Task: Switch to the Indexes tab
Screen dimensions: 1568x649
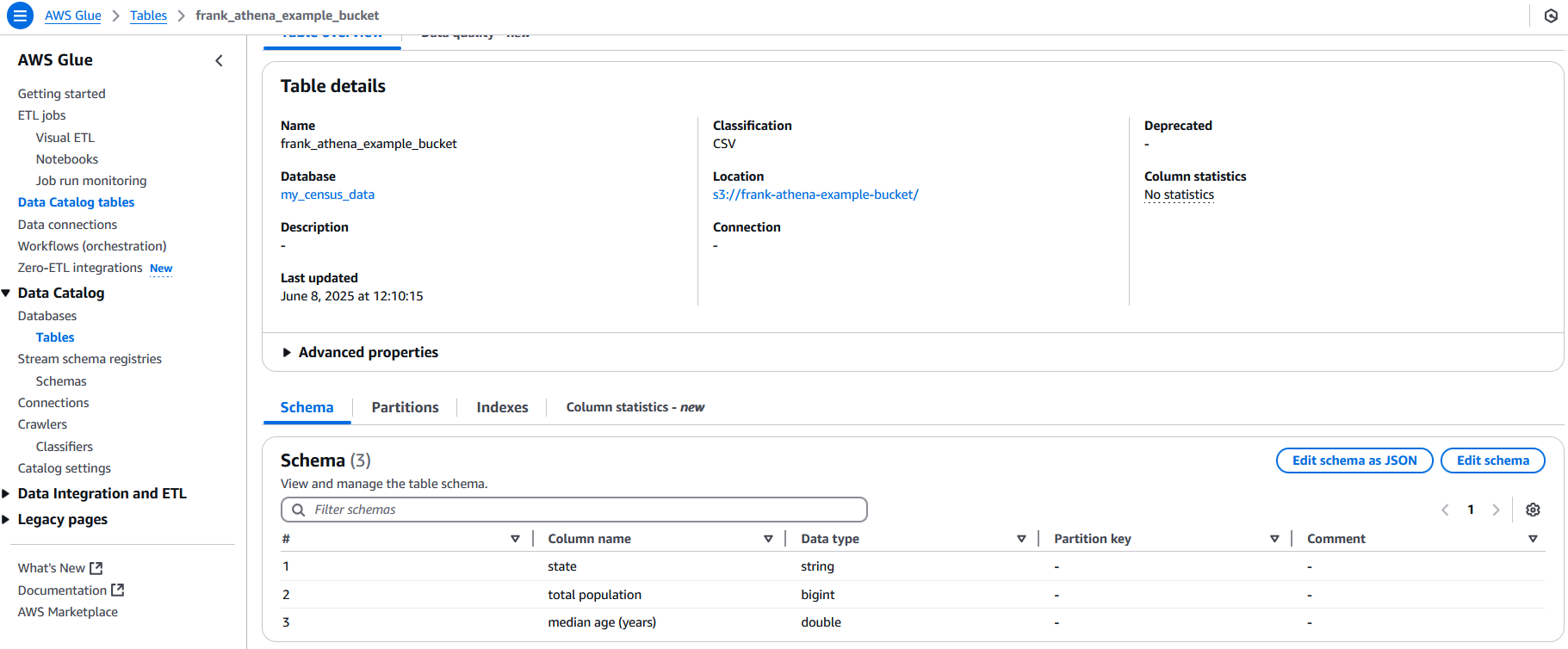Action: click(502, 407)
